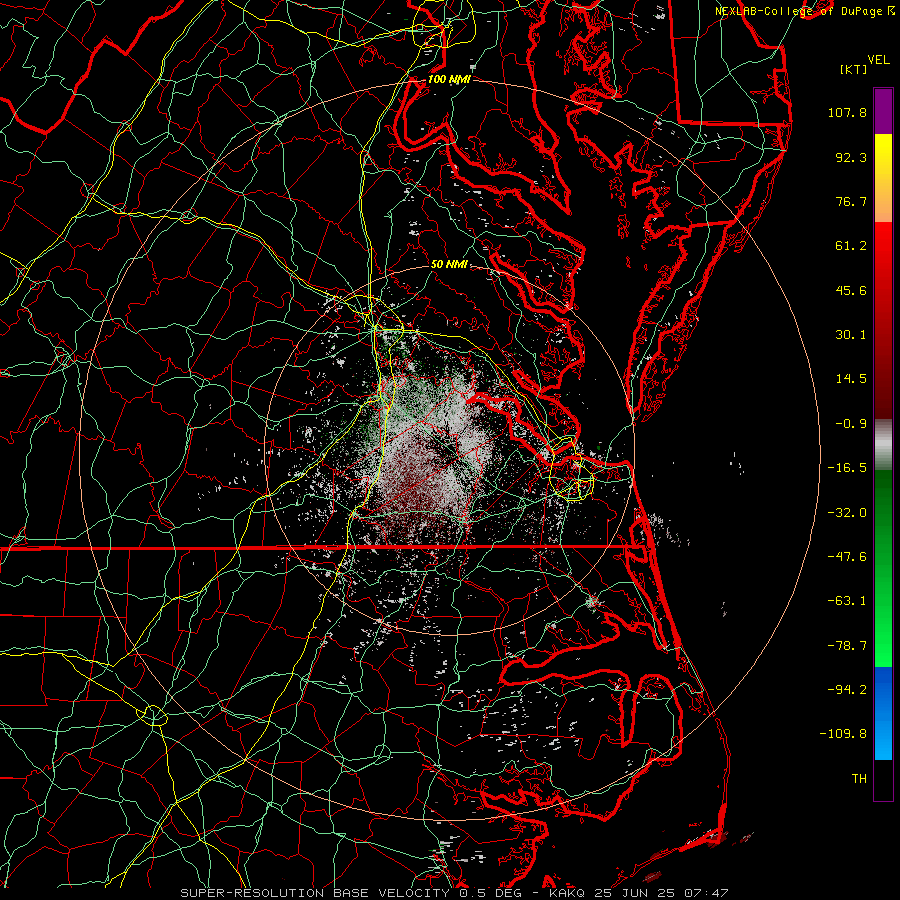Image resolution: width=900 pixels, height=900 pixels.
Task: Select the -0.9 legend value
Action: tap(850, 424)
